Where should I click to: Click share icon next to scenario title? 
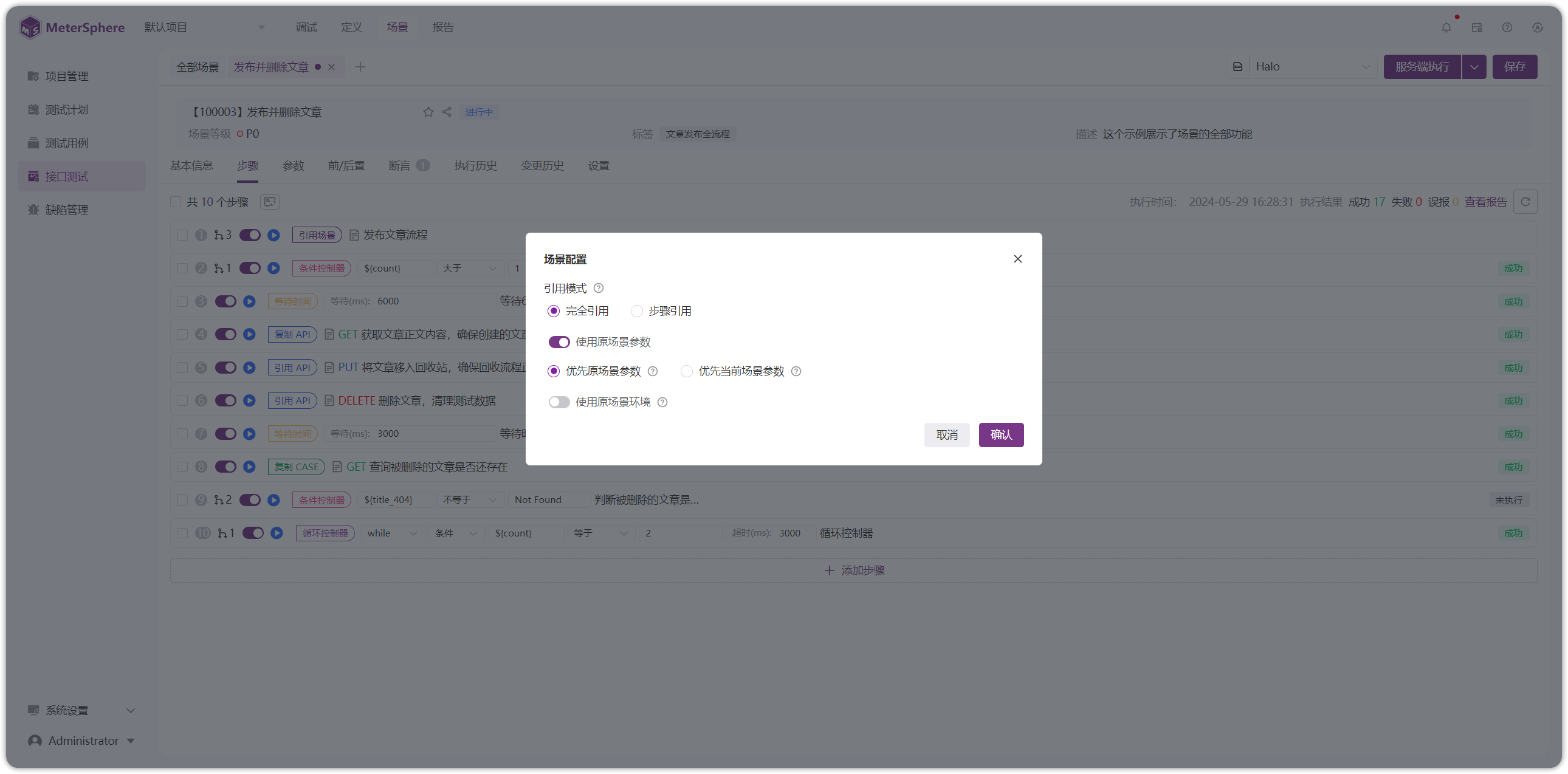coord(447,112)
